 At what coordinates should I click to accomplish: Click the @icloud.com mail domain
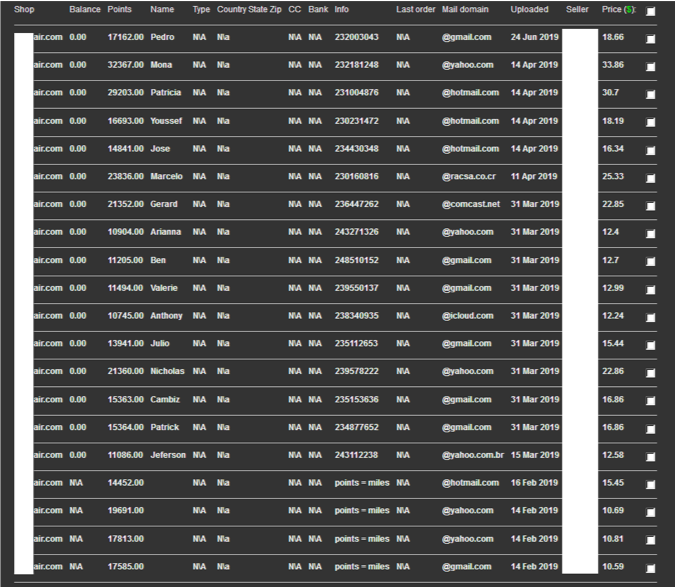468,316
